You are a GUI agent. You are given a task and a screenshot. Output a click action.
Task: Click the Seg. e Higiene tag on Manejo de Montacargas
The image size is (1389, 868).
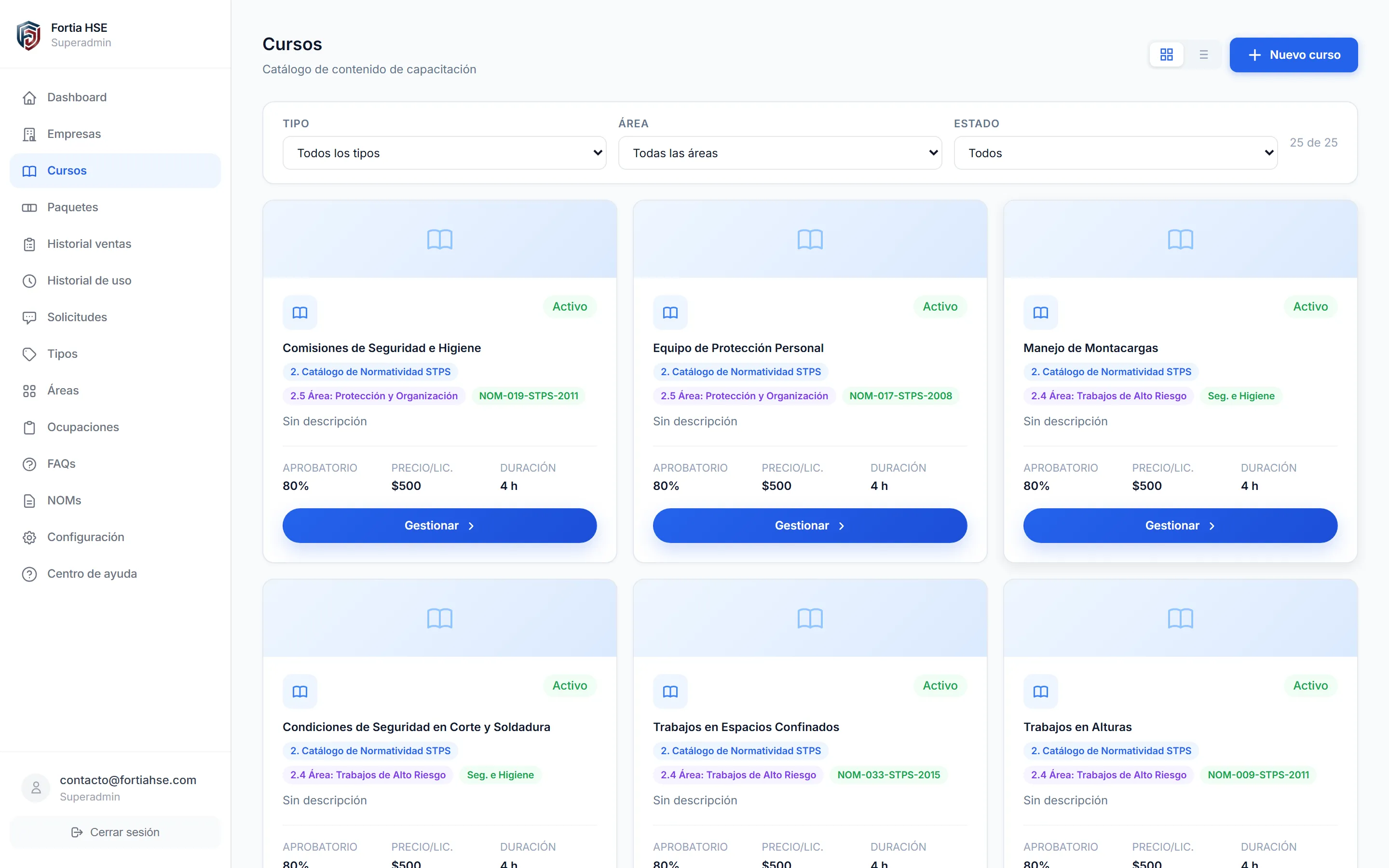(x=1241, y=396)
